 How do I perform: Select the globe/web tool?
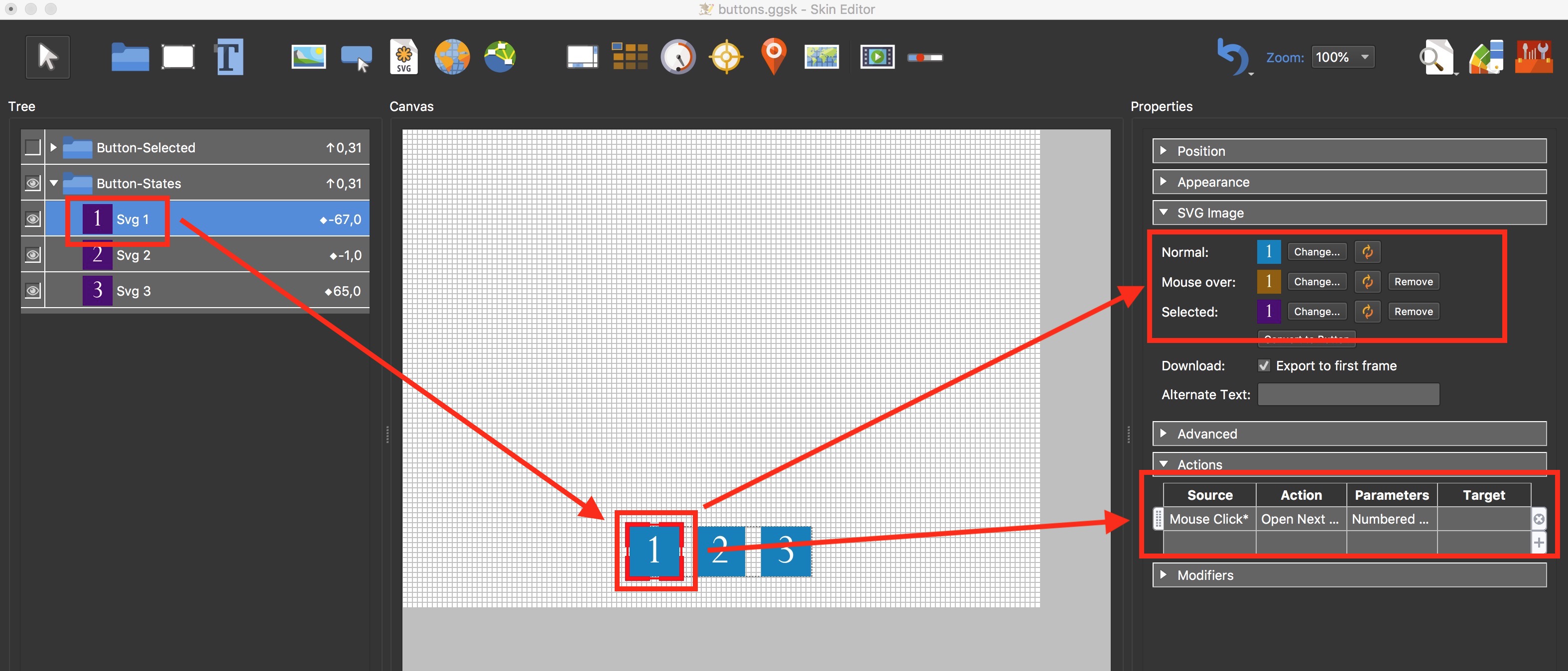pyautogui.click(x=452, y=56)
